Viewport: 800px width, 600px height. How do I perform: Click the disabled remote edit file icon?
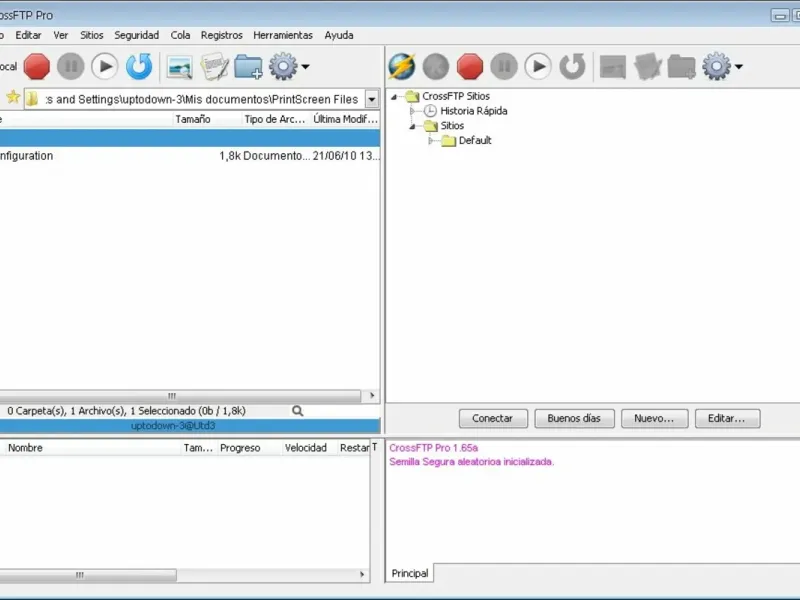pos(647,67)
